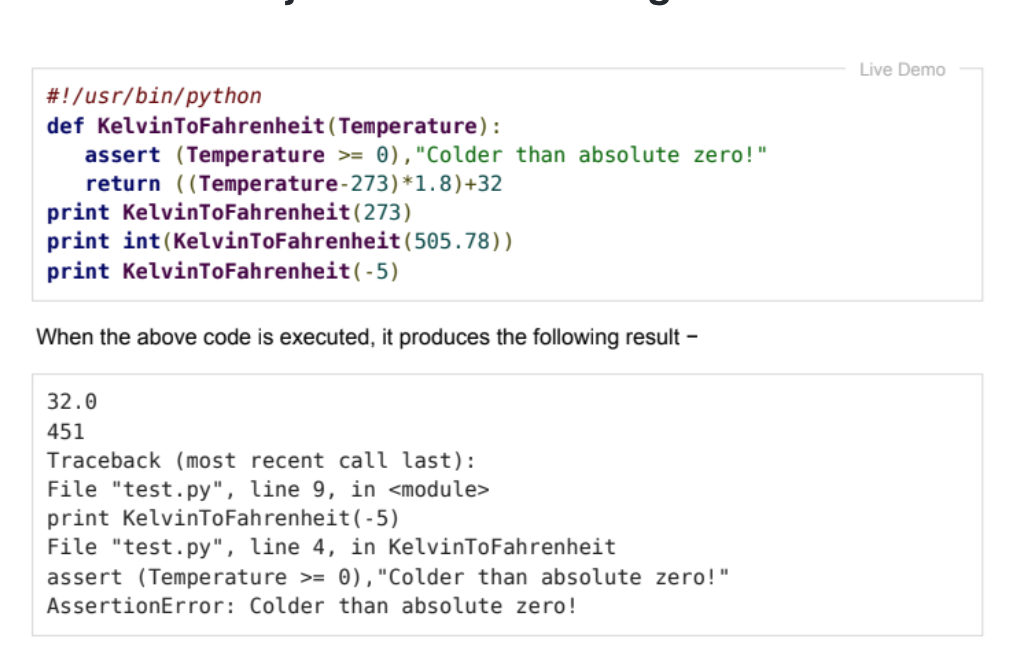The image size is (1010, 662).
Task: Click the 505.78 number in the code
Action: 455,242
